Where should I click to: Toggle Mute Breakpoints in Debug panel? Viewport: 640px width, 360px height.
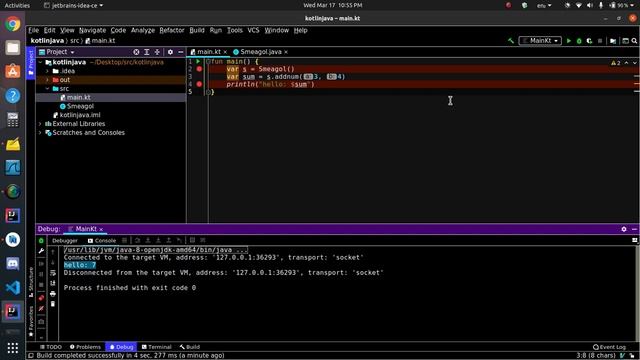tap(41, 309)
